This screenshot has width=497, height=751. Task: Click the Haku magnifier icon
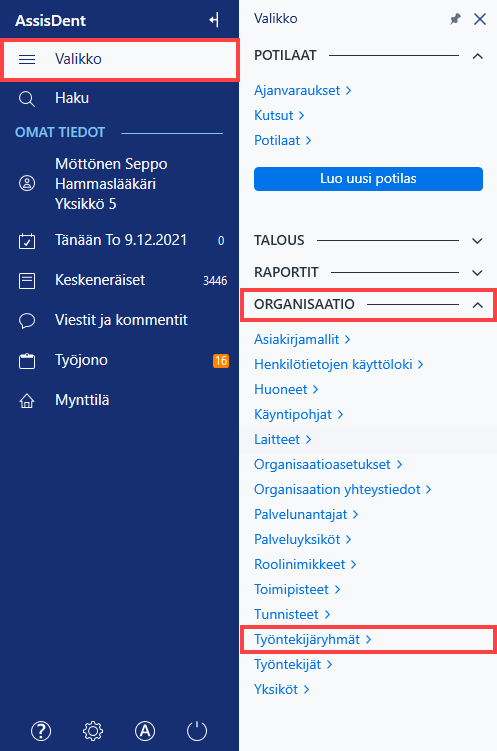point(27,99)
